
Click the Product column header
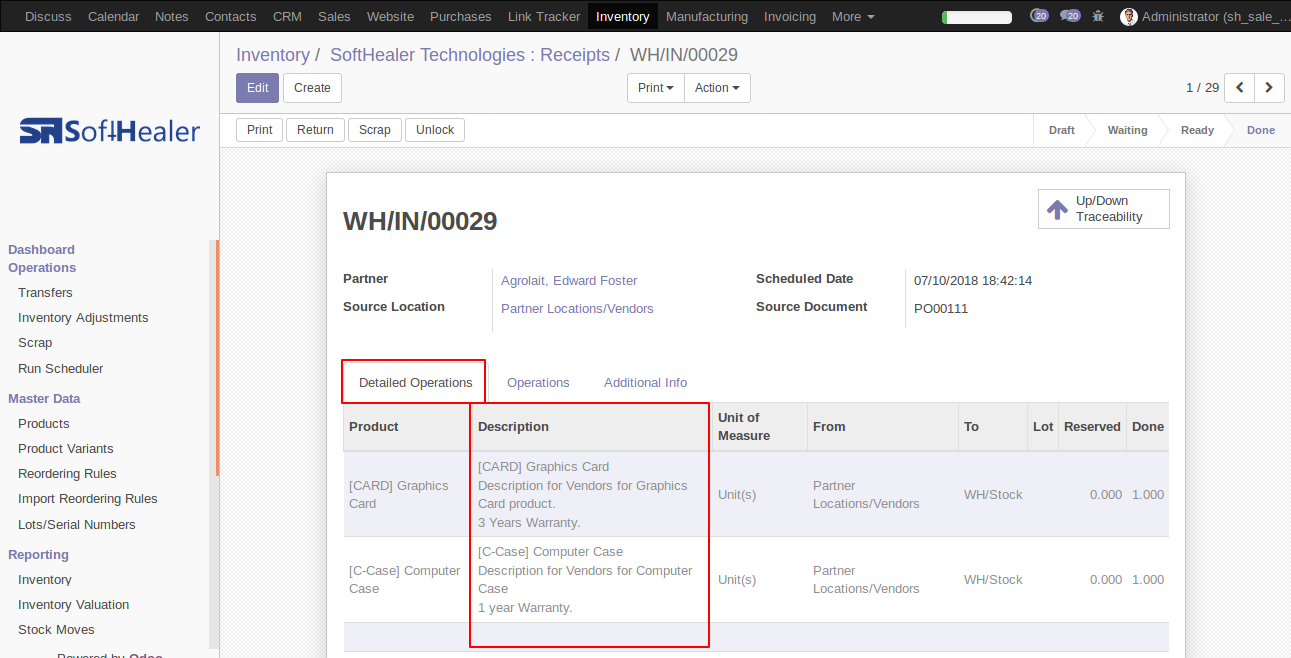[407, 426]
